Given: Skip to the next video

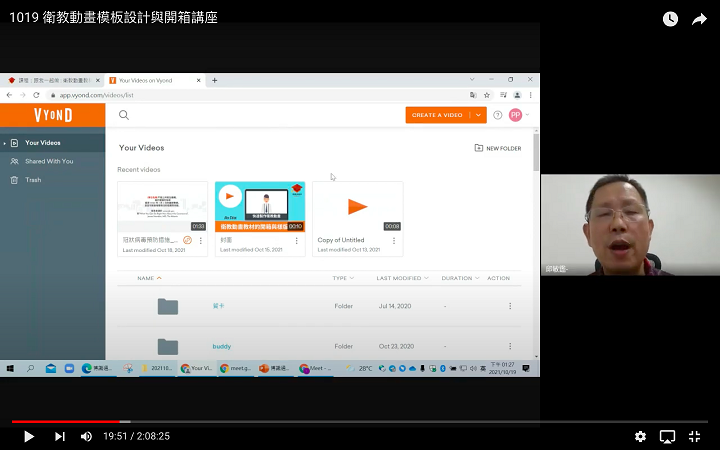Looking at the screenshot, I should pyautogui.click(x=60, y=436).
